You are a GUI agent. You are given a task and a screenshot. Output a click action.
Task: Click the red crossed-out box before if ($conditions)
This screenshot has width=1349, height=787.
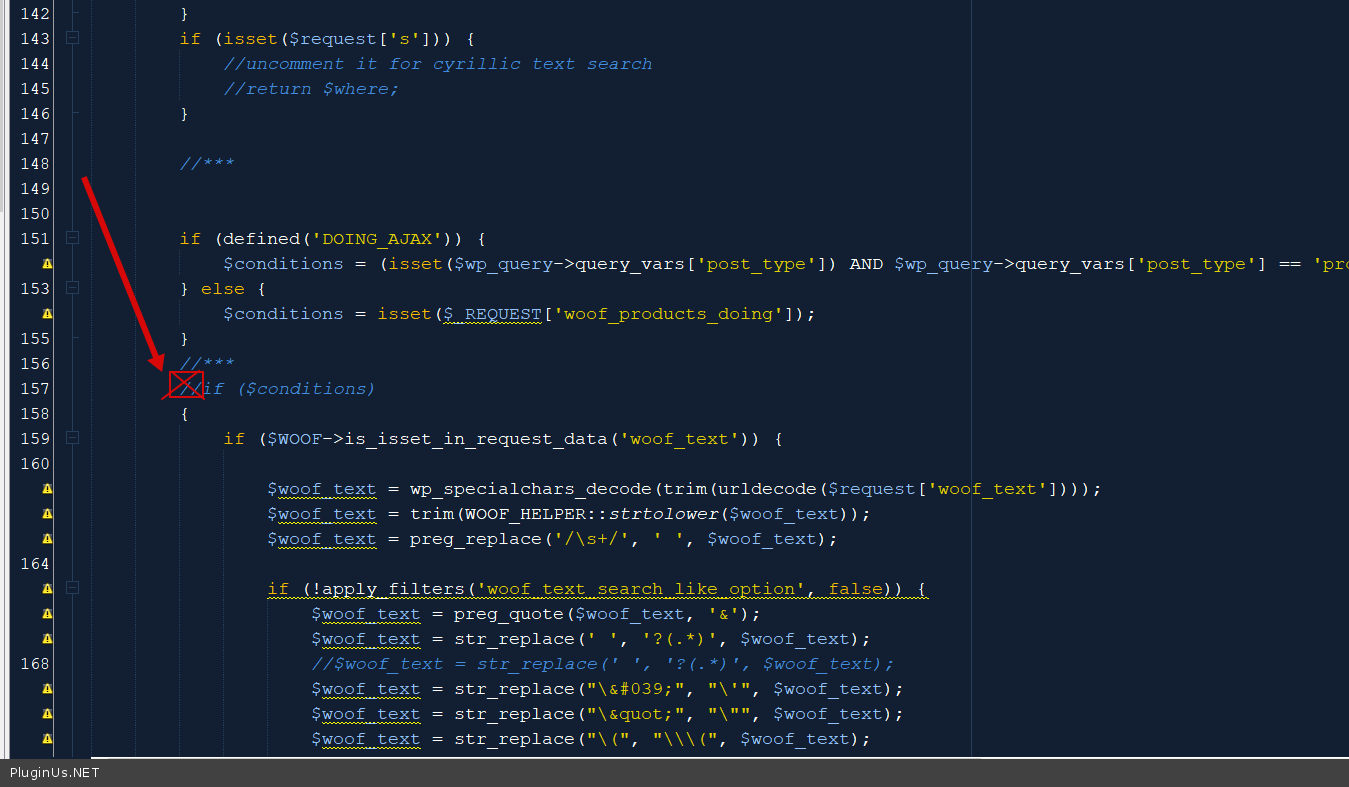186,385
